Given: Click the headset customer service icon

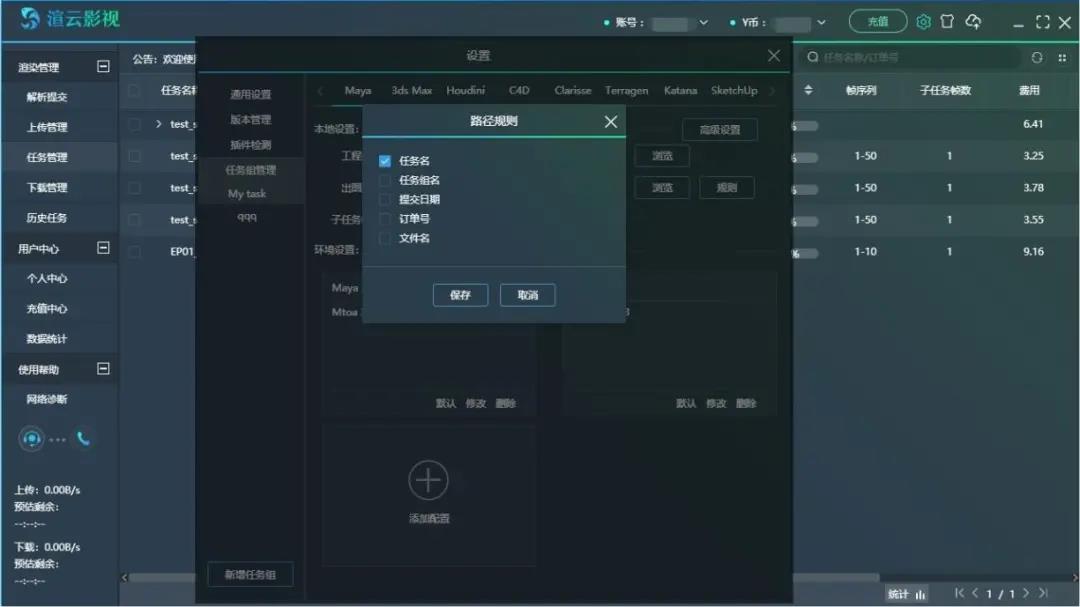Looking at the screenshot, I should click(32, 438).
